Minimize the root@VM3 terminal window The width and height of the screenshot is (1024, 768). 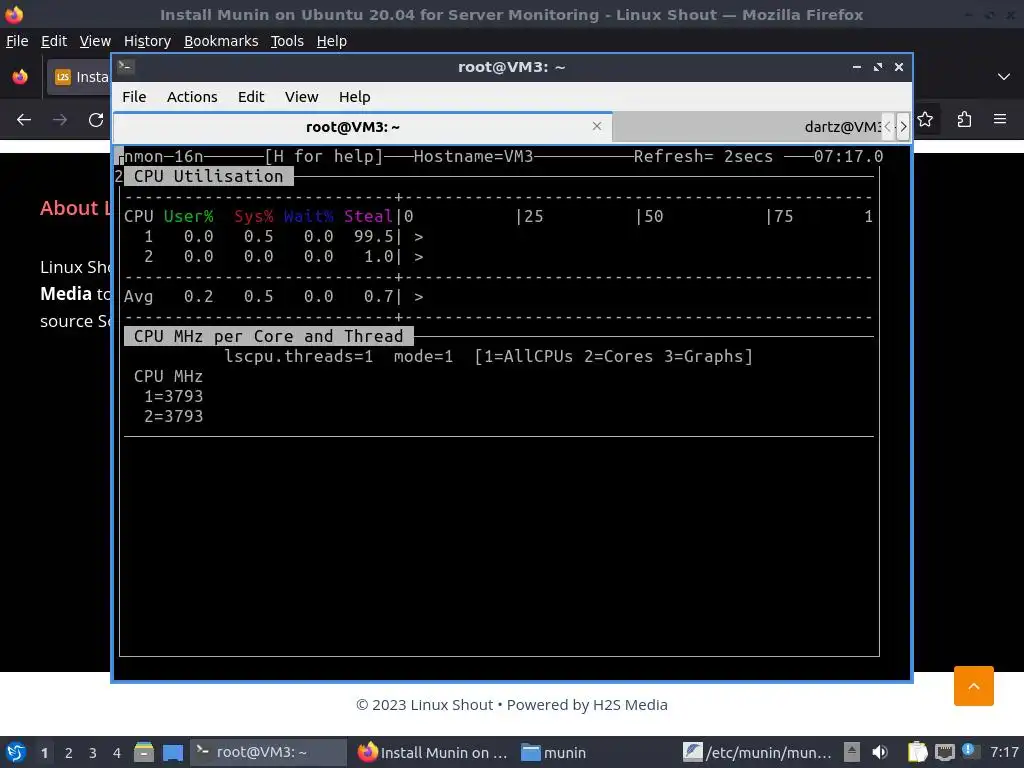857,67
